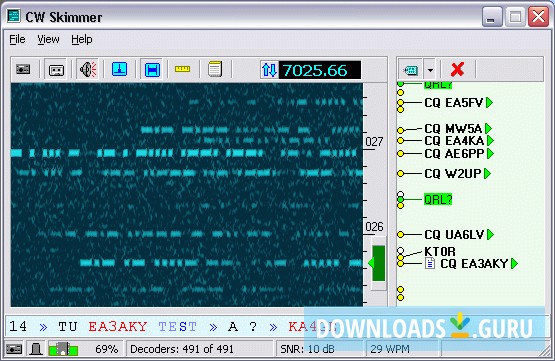Click the green buffer level indicator in status bar
The width and height of the screenshot is (555, 361).
(x=63, y=349)
